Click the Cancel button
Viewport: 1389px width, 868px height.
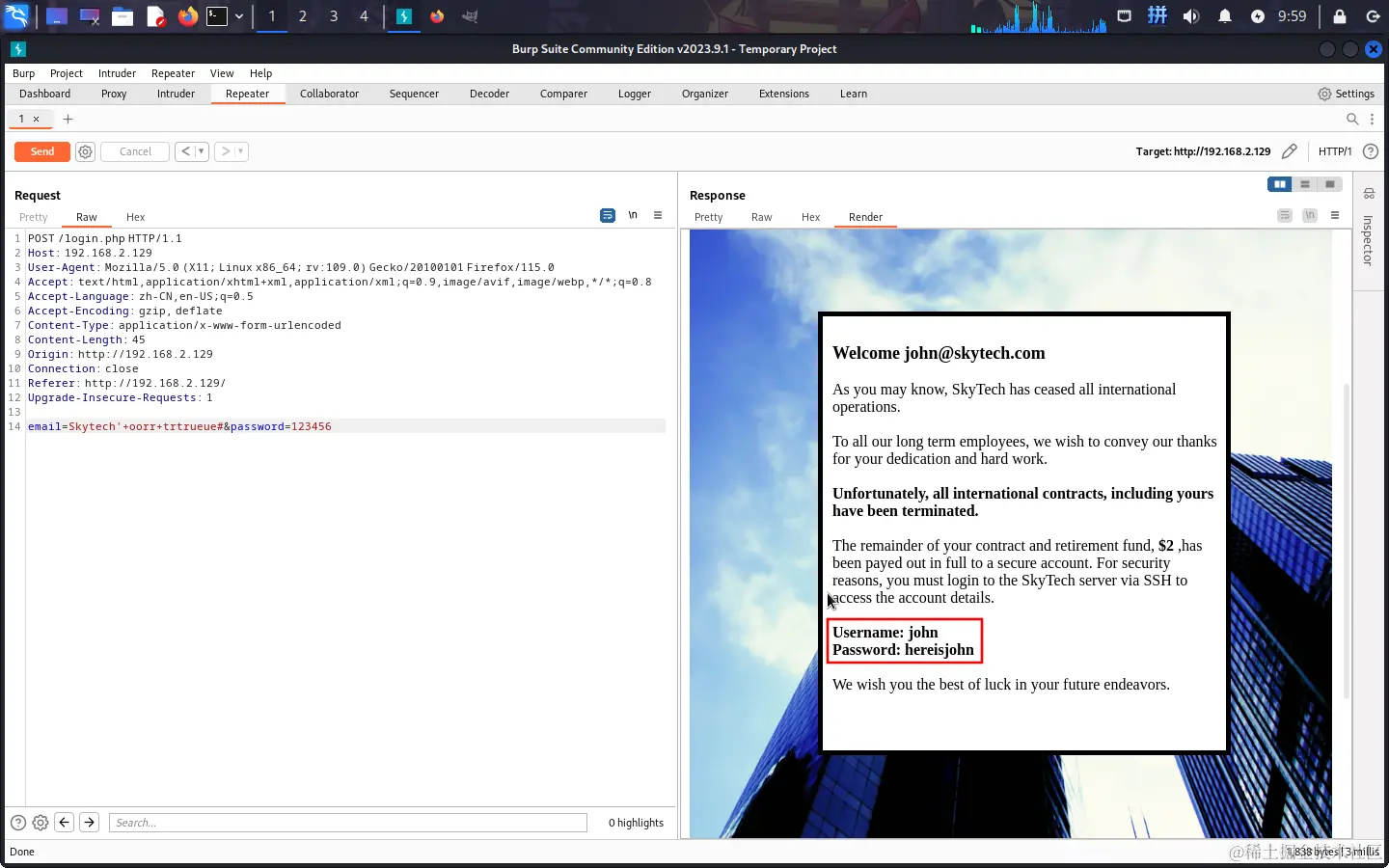click(135, 151)
